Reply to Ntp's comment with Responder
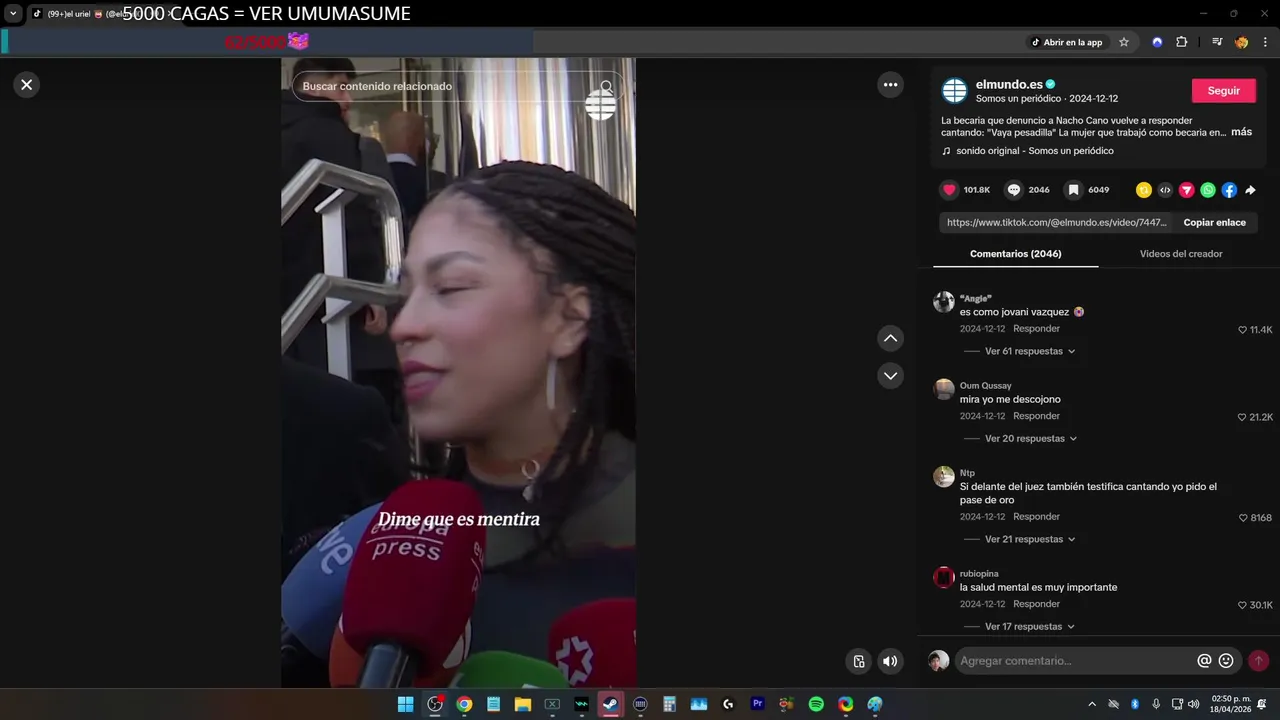The image size is (1280, 720). tap(1036, 517)
